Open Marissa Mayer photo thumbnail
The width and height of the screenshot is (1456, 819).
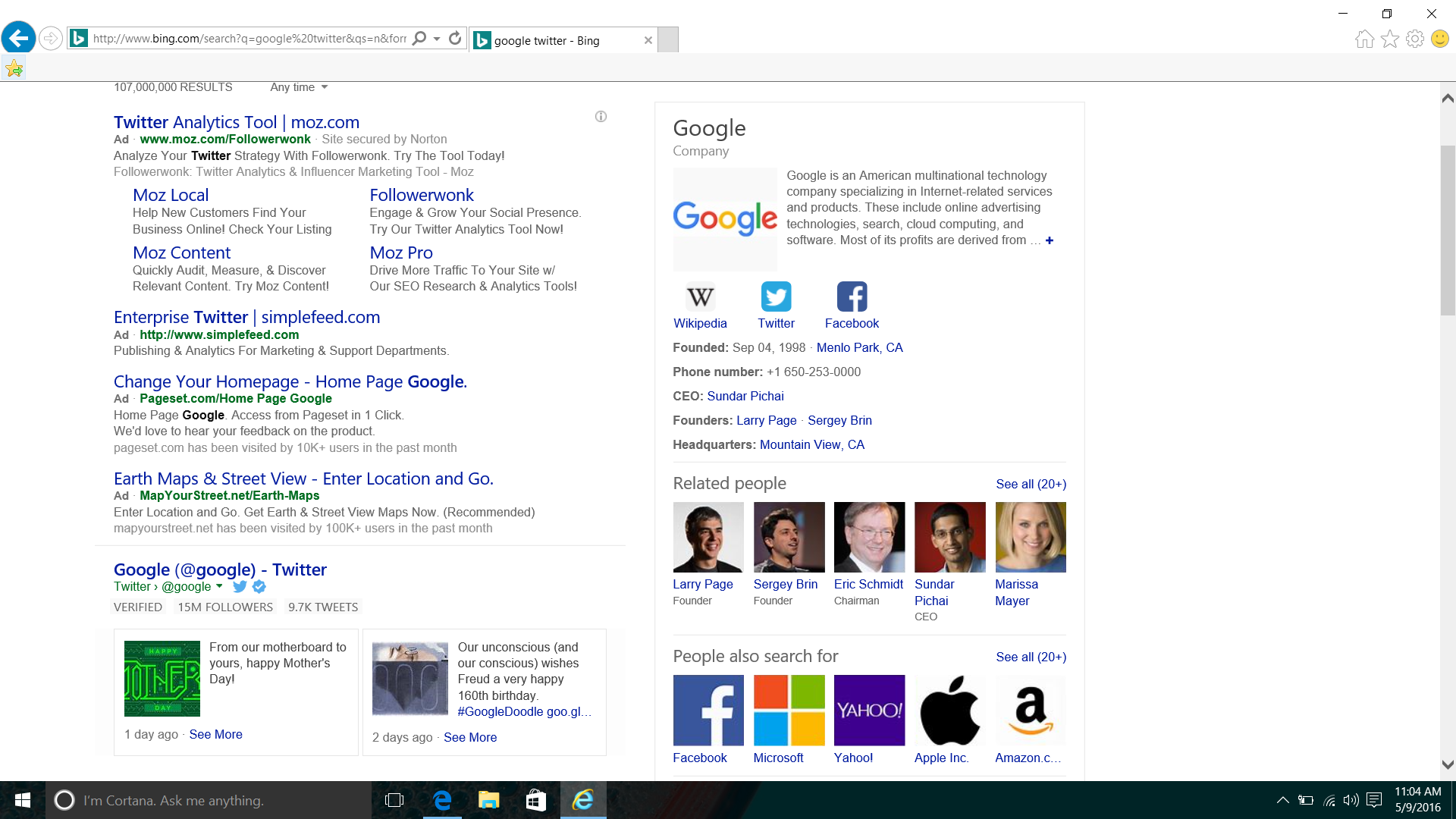pyautogui.click(x=1031, y=537)
